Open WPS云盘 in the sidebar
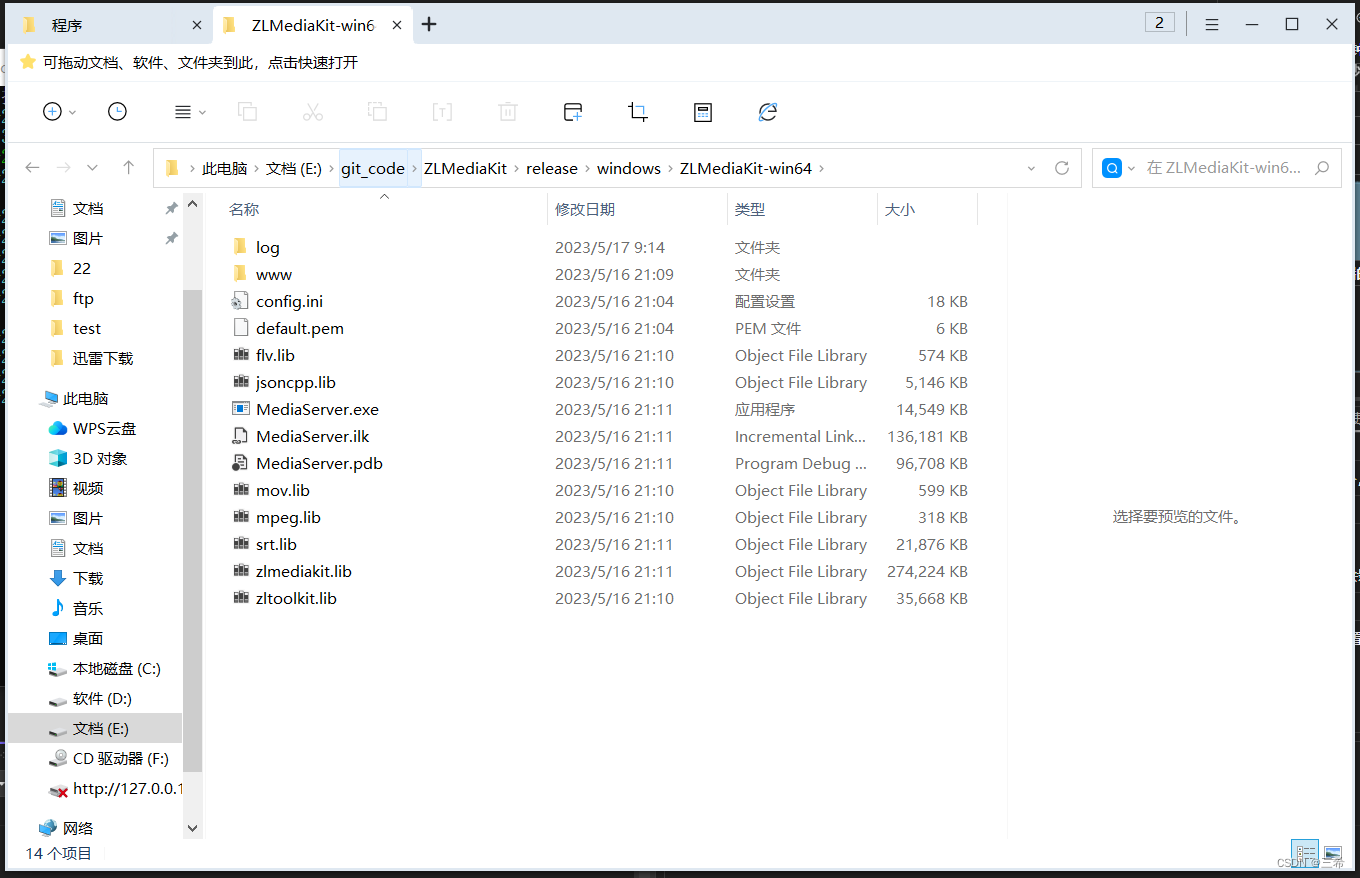1360x878 pixels. click(104, 428)
